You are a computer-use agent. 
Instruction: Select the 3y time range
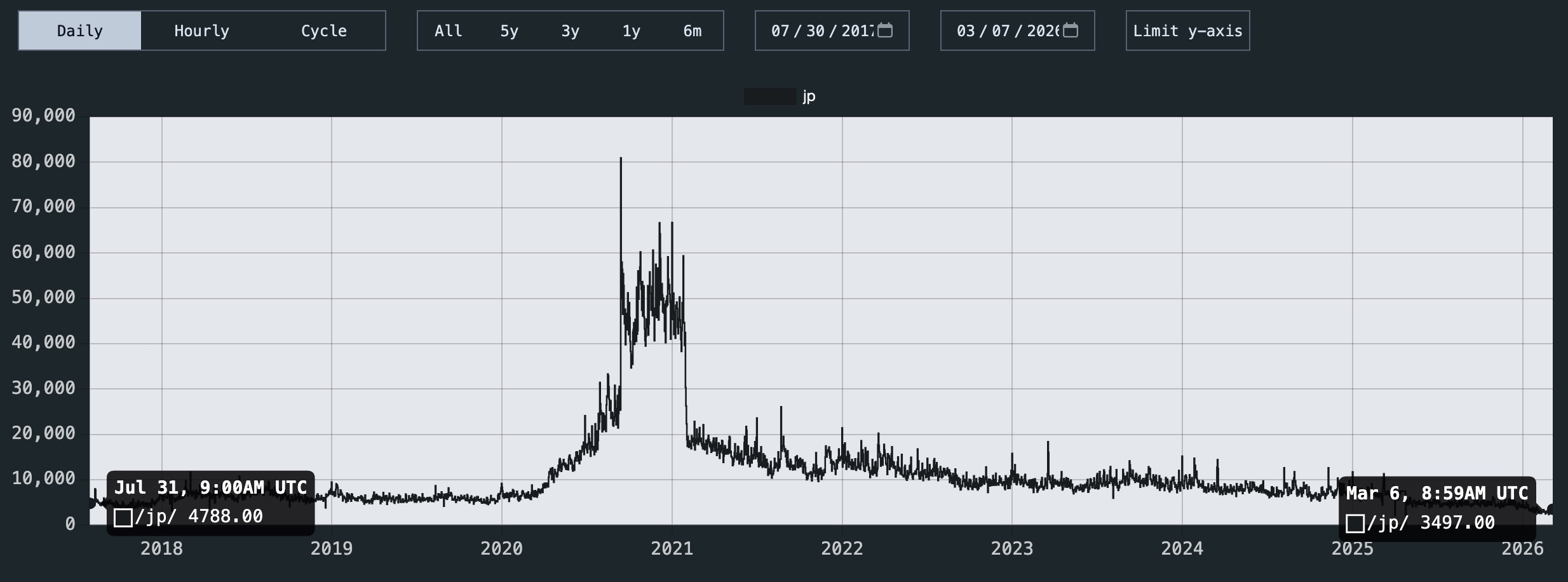(570, 30)
